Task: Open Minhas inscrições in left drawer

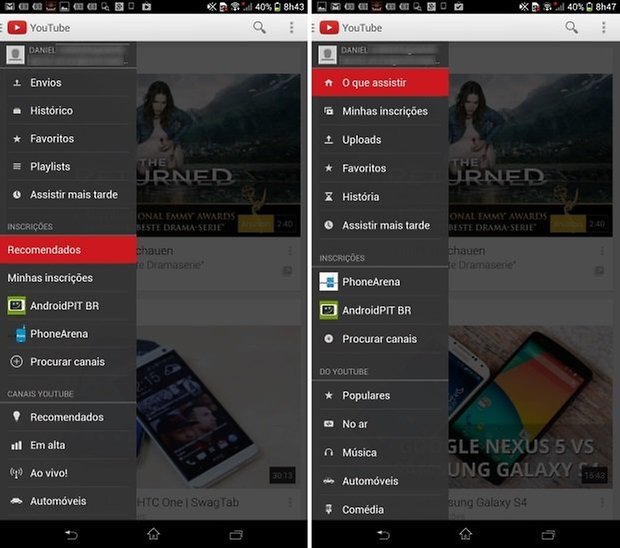Action: pyautogui.click(x=68, y=278)
